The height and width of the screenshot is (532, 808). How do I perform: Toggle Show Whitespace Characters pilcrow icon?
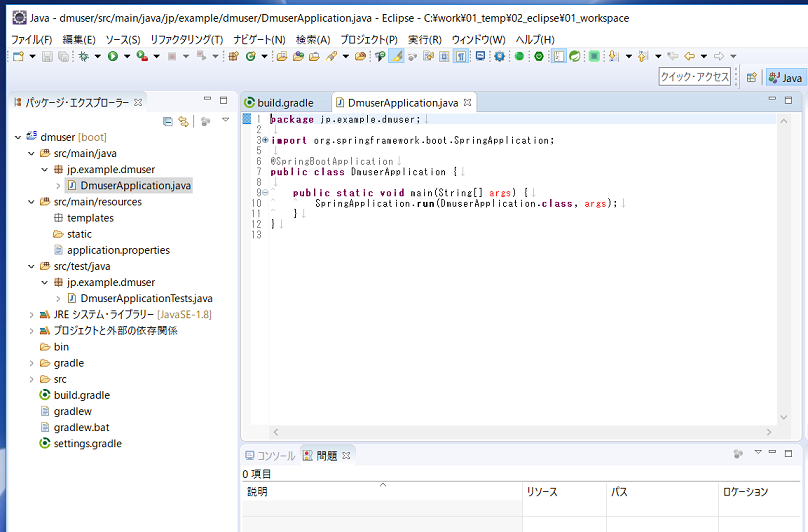(x=461, y=56)
